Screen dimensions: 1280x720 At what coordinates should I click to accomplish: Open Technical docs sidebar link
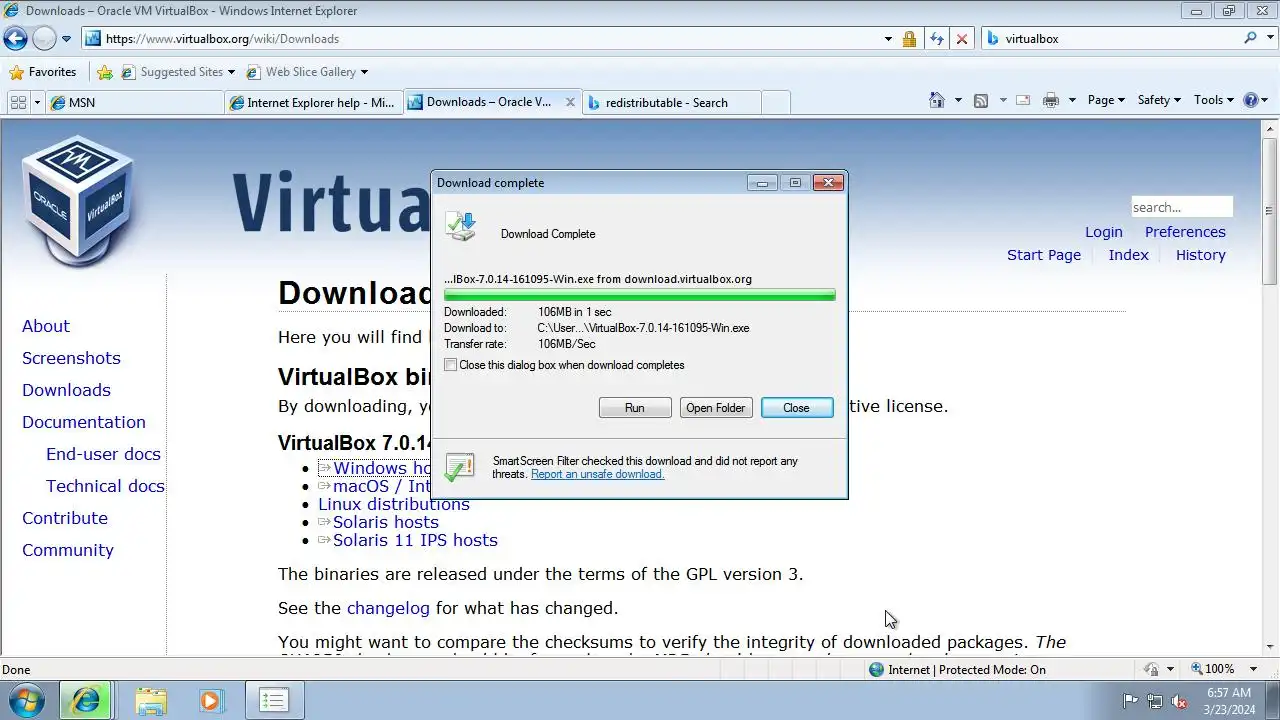point(105,486)
